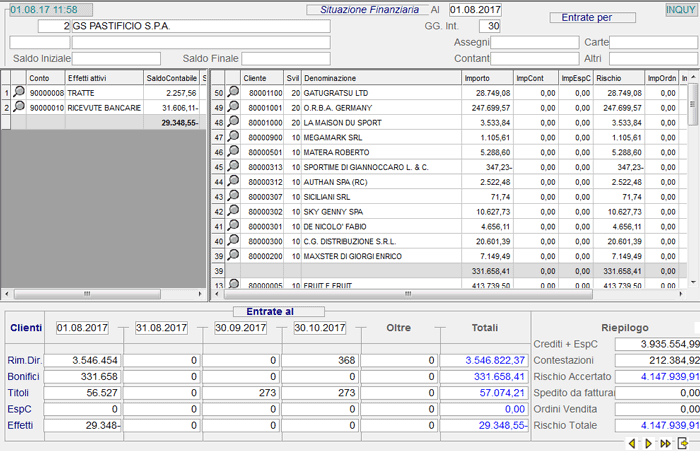
Task: Open lookup icon for MAXSTER DI GIORGI ENRICO
Action: pyautogui.click(x=233, y=255)
